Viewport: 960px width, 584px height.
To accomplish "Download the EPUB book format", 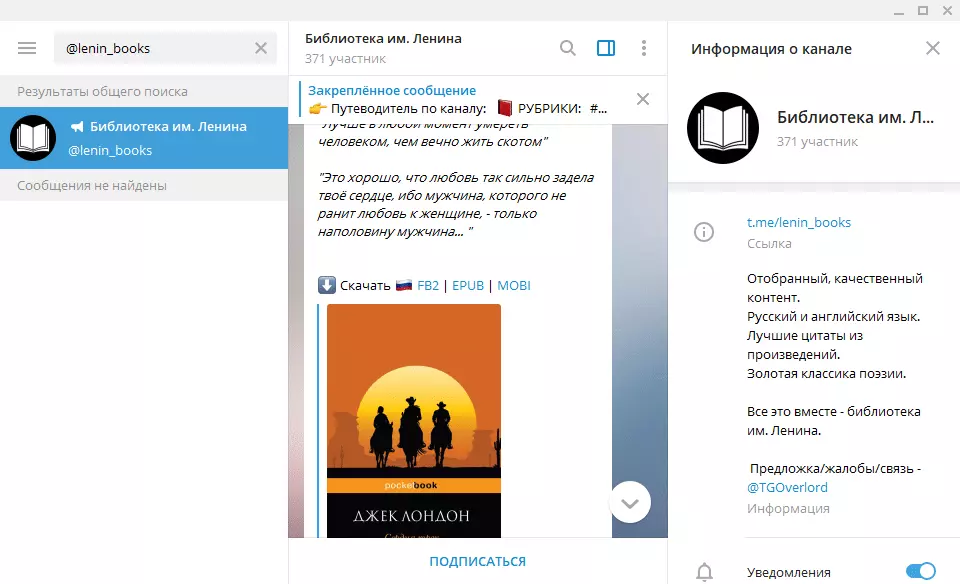I will pos(468,285).
